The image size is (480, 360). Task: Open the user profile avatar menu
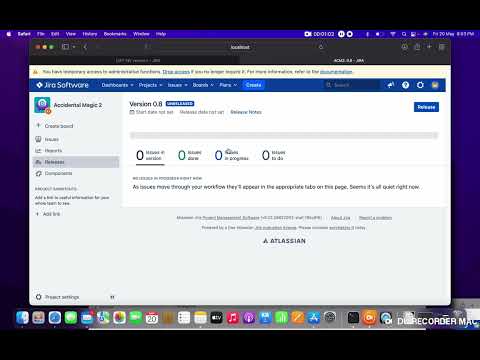click(435, 85)
